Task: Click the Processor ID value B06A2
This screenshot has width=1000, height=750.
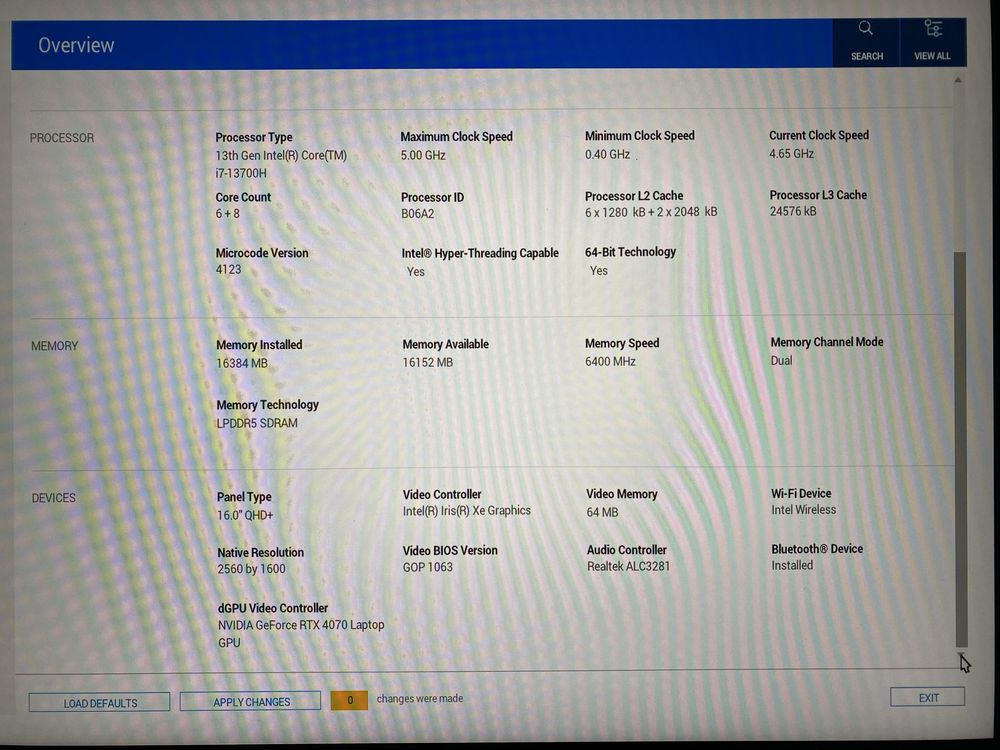Action: [418, 214]
